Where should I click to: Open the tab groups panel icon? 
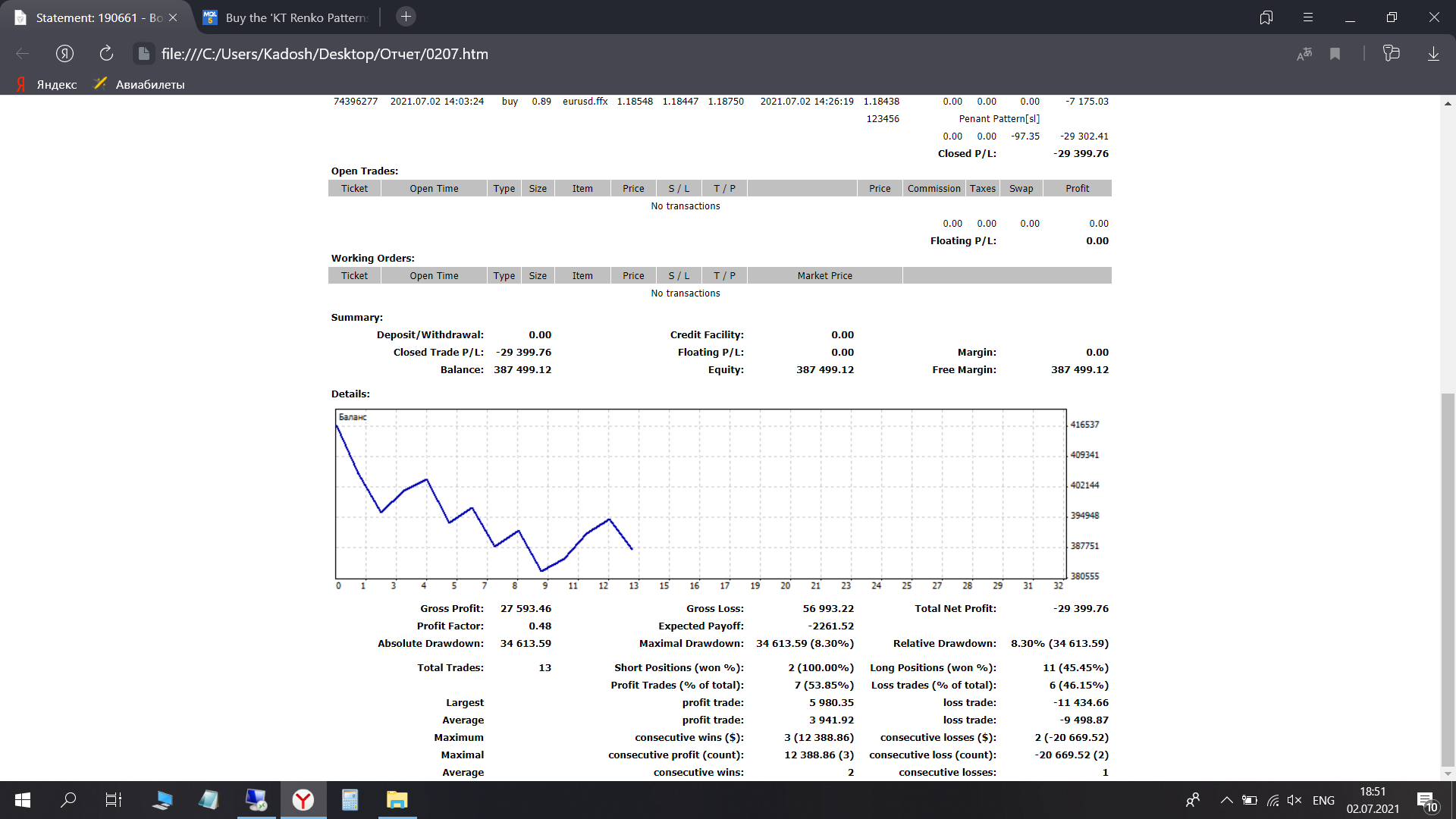point(1266,17)
